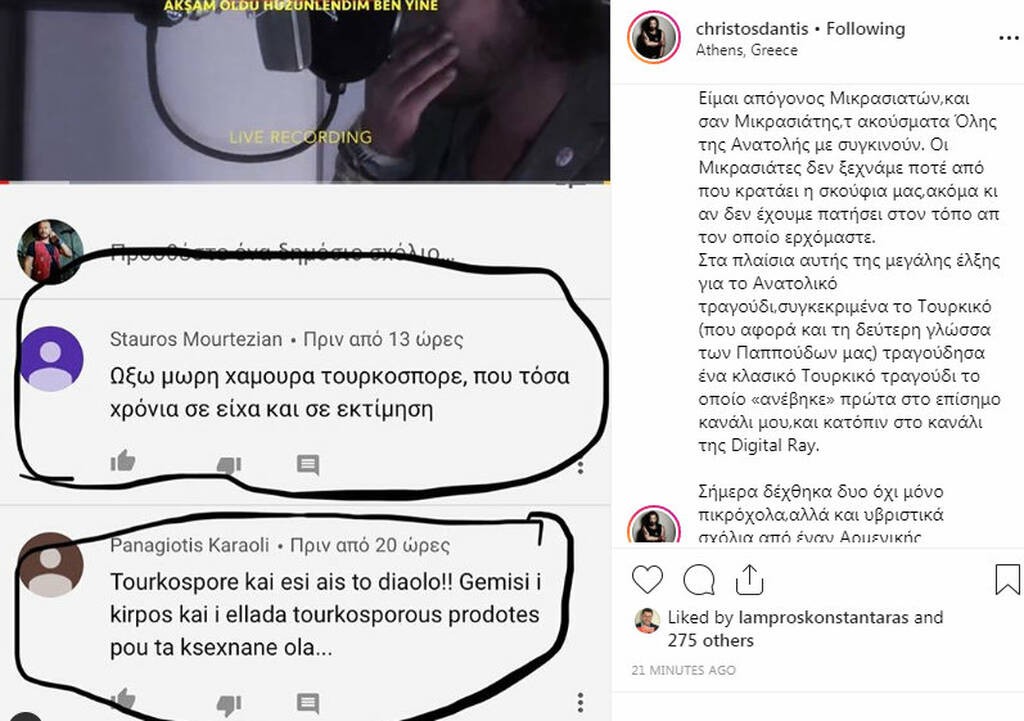The image size is (1024, 721).
Task: Show the 275 others who liked
Action: click(711, 641)
